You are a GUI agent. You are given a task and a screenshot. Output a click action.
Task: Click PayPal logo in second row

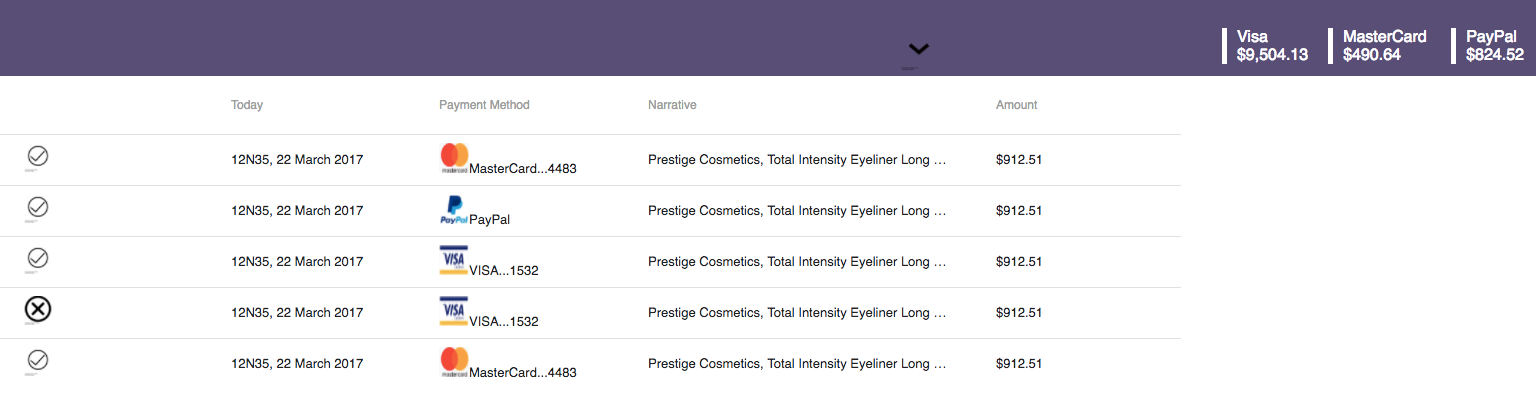(454, 210)
